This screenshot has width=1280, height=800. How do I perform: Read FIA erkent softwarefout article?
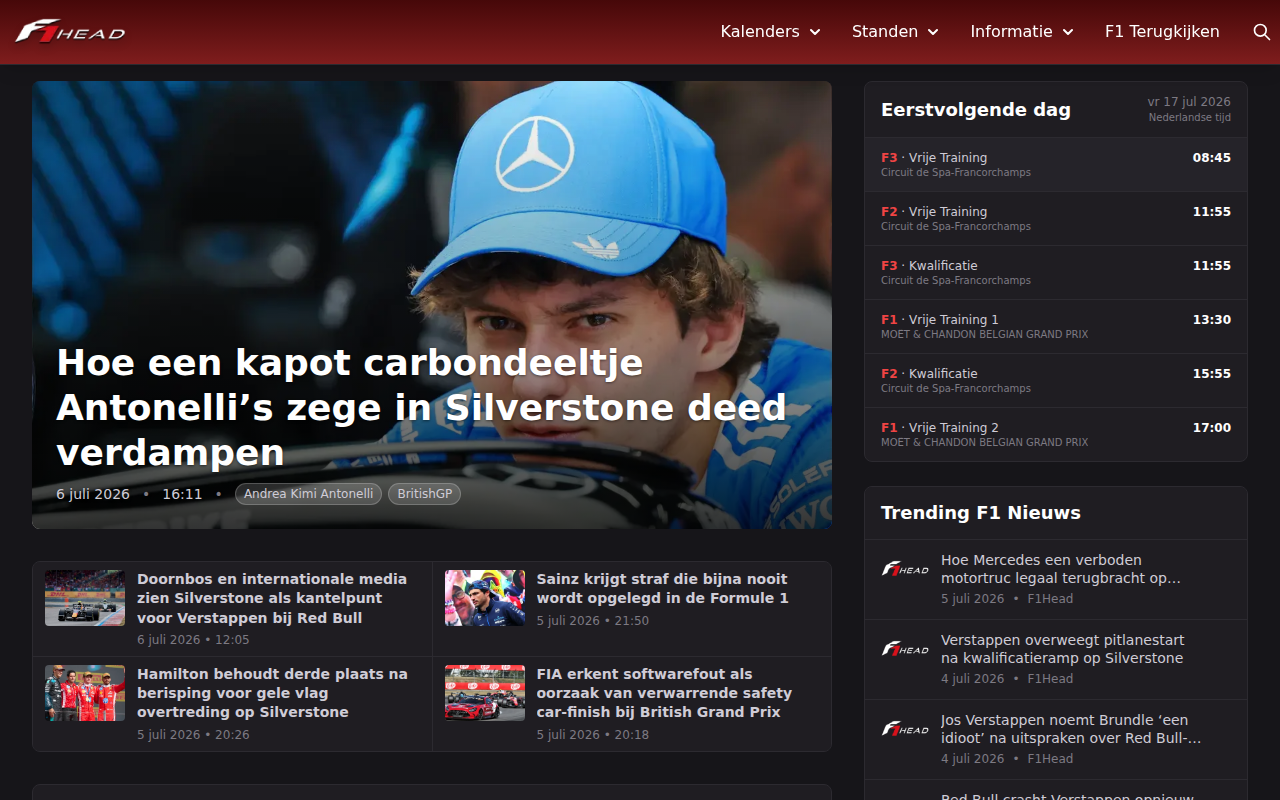click(664, 693)
